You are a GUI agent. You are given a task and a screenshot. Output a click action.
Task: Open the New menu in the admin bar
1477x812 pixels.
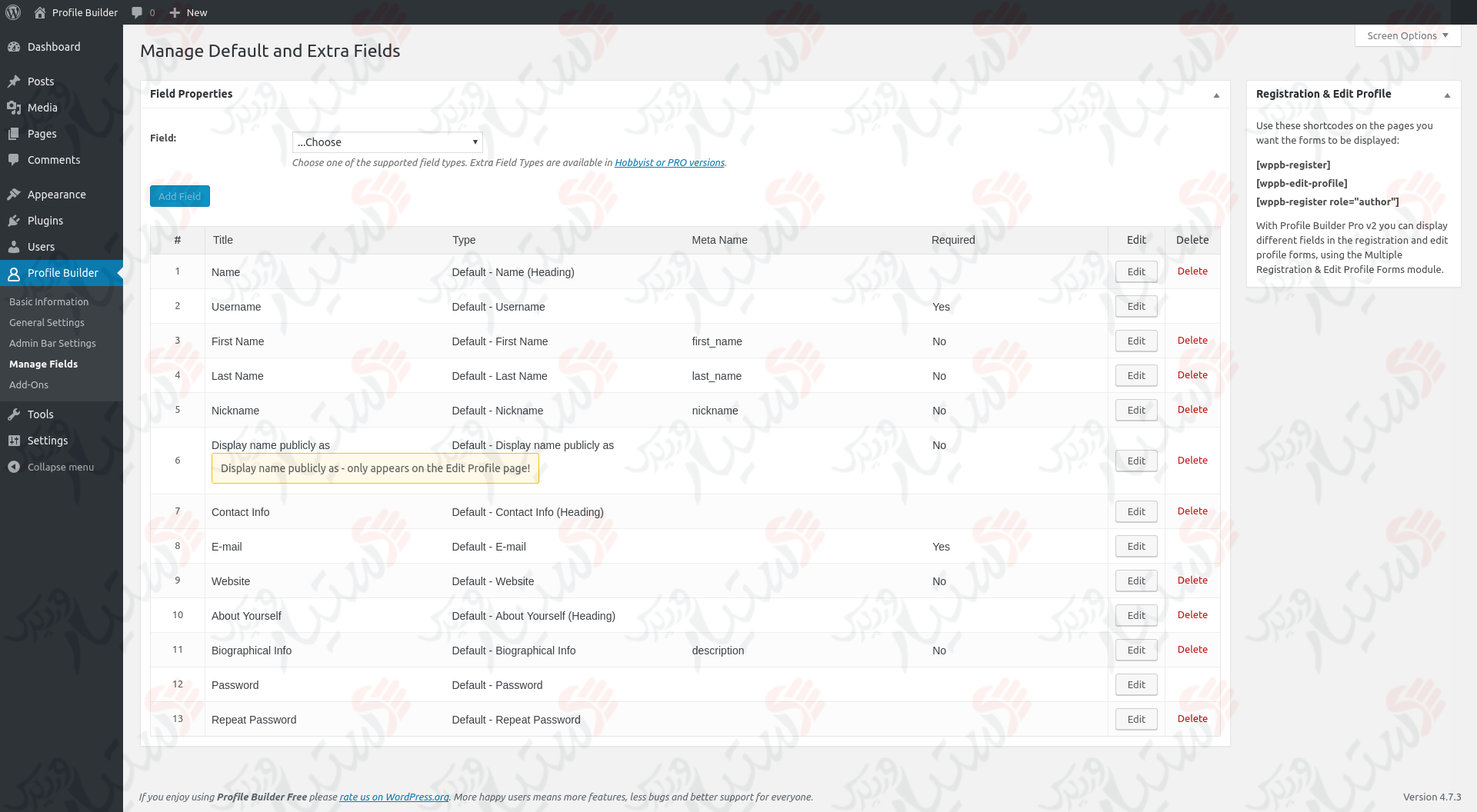(187, 12)
